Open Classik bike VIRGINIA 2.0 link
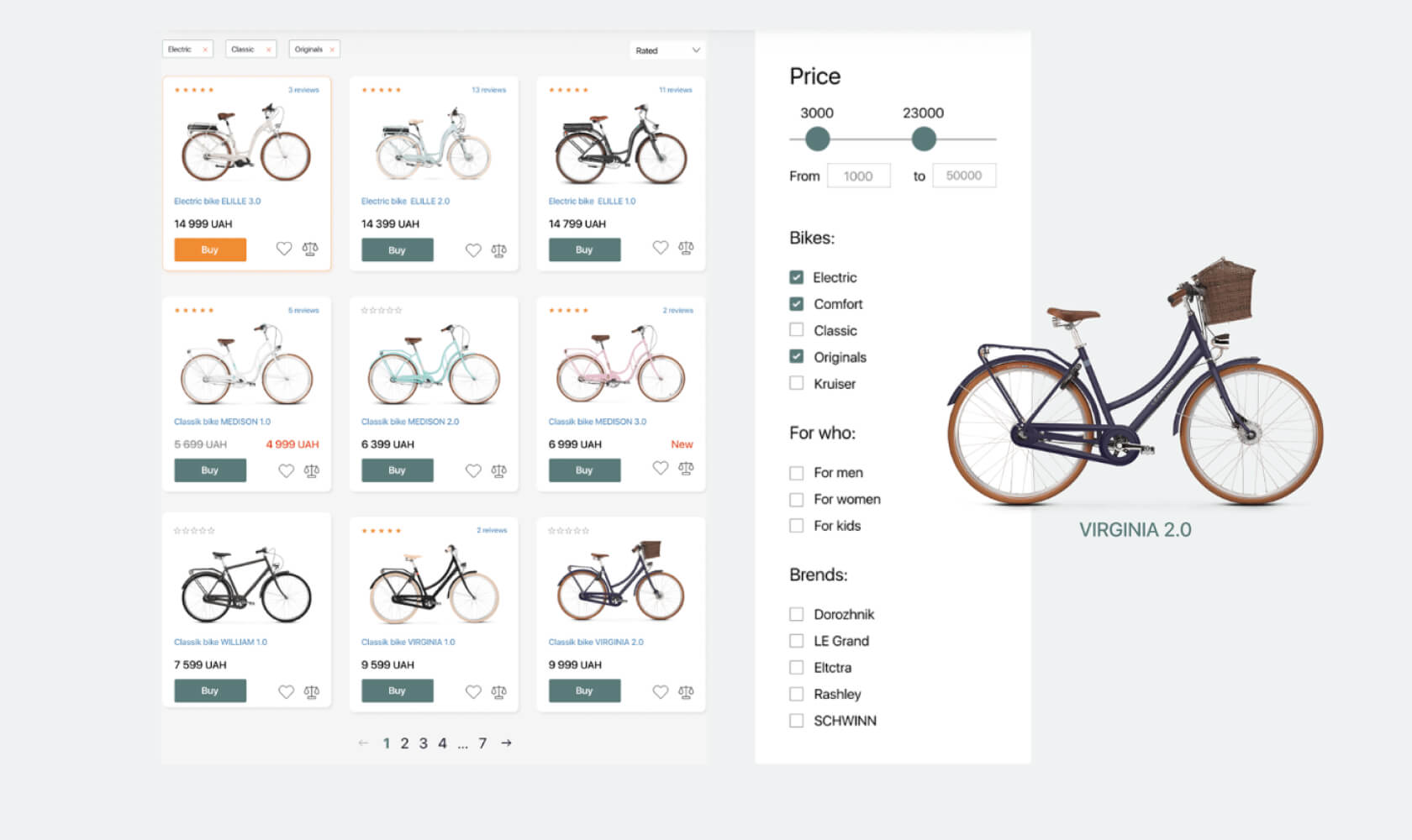This screenshot has width=1412, height=840. [596, 643]
